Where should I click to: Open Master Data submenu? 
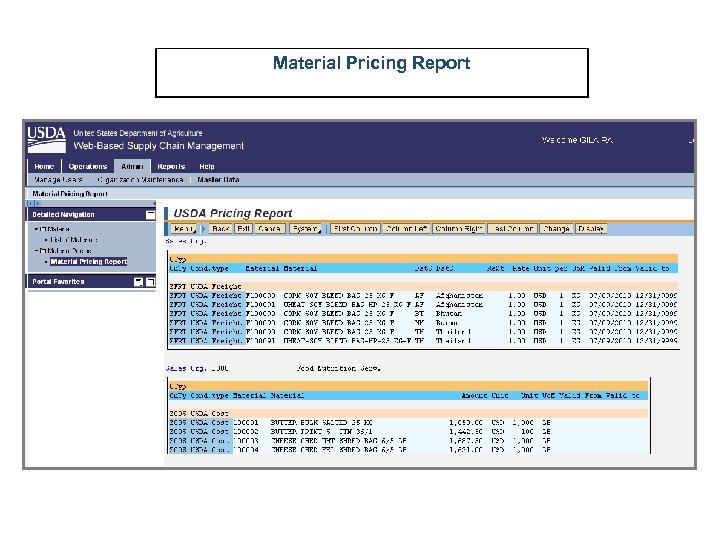218,180
